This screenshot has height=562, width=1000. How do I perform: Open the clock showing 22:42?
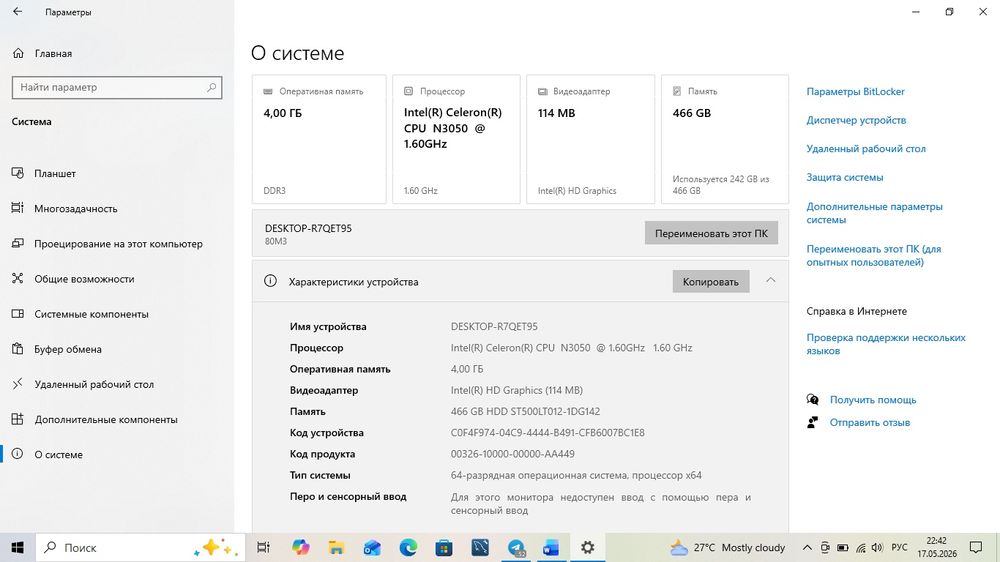[937, 547]
